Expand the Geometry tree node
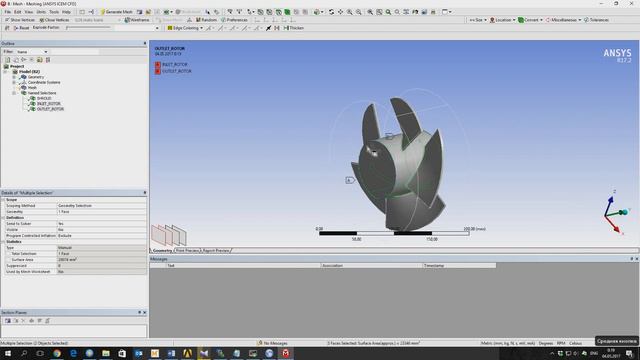The image size is (640, 360). point(14,77)
